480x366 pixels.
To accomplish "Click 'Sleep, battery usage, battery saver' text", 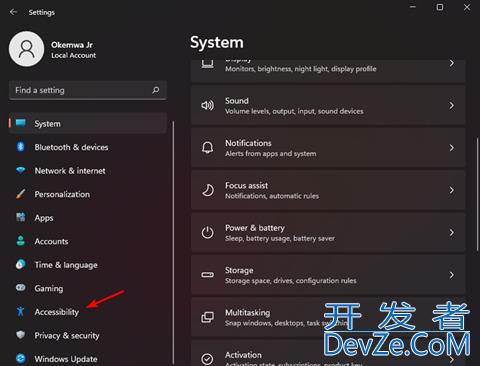I will pos(280,238).
